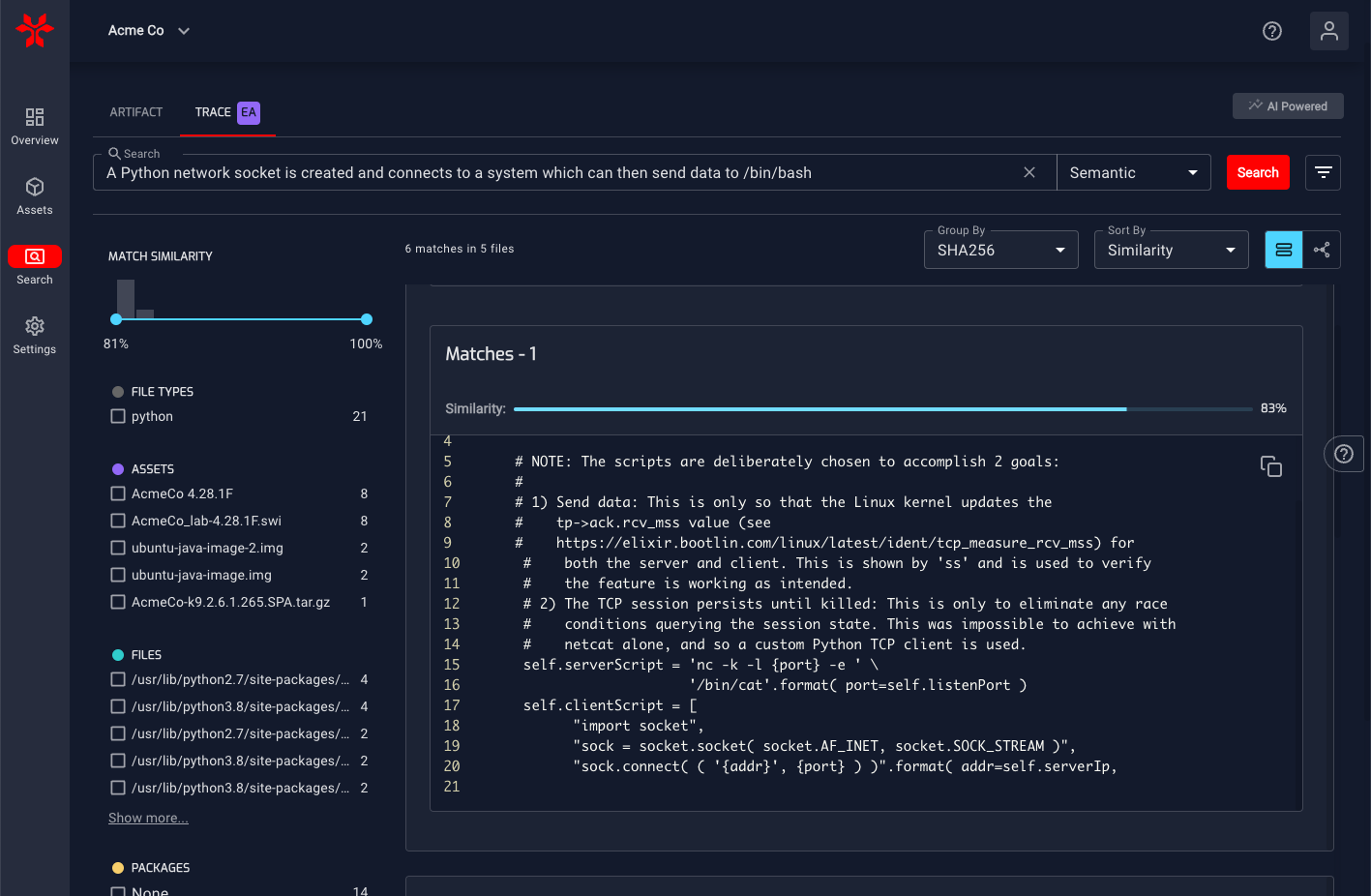Open search filters via the filter icon
The image size is (1371, 896).
[1323, 171]
